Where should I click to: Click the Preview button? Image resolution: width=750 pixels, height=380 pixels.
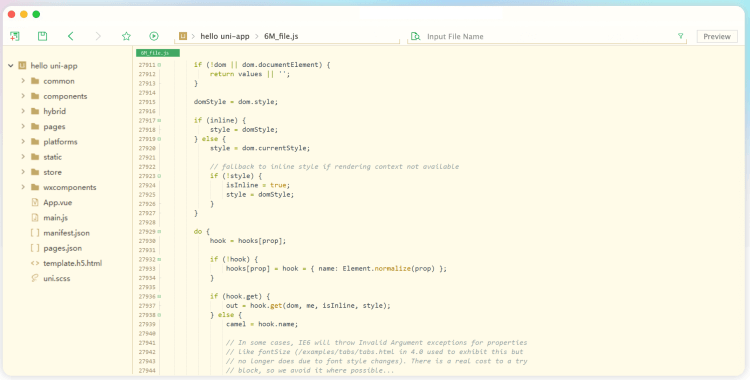pyautogui.click(x=717, y=36)
